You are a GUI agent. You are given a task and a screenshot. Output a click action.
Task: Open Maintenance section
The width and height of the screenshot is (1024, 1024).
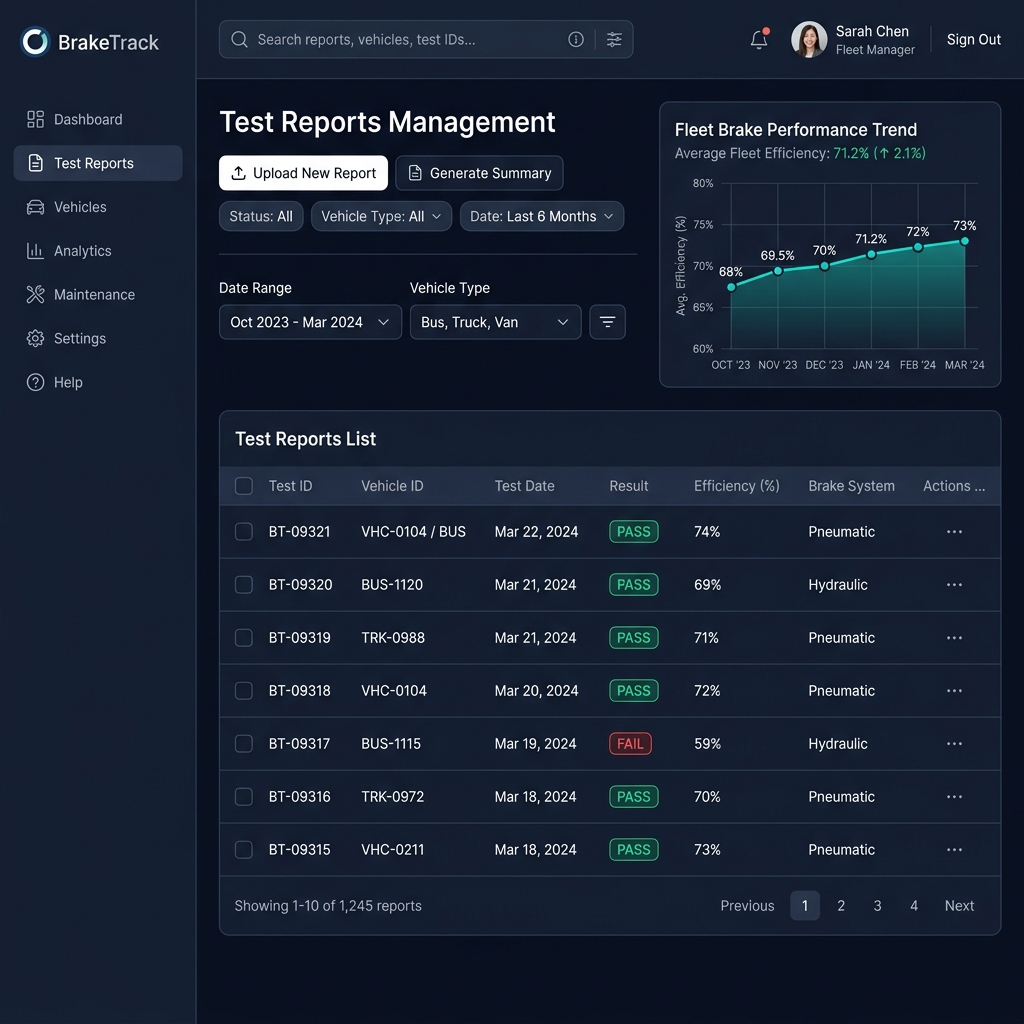pos(98,295)
